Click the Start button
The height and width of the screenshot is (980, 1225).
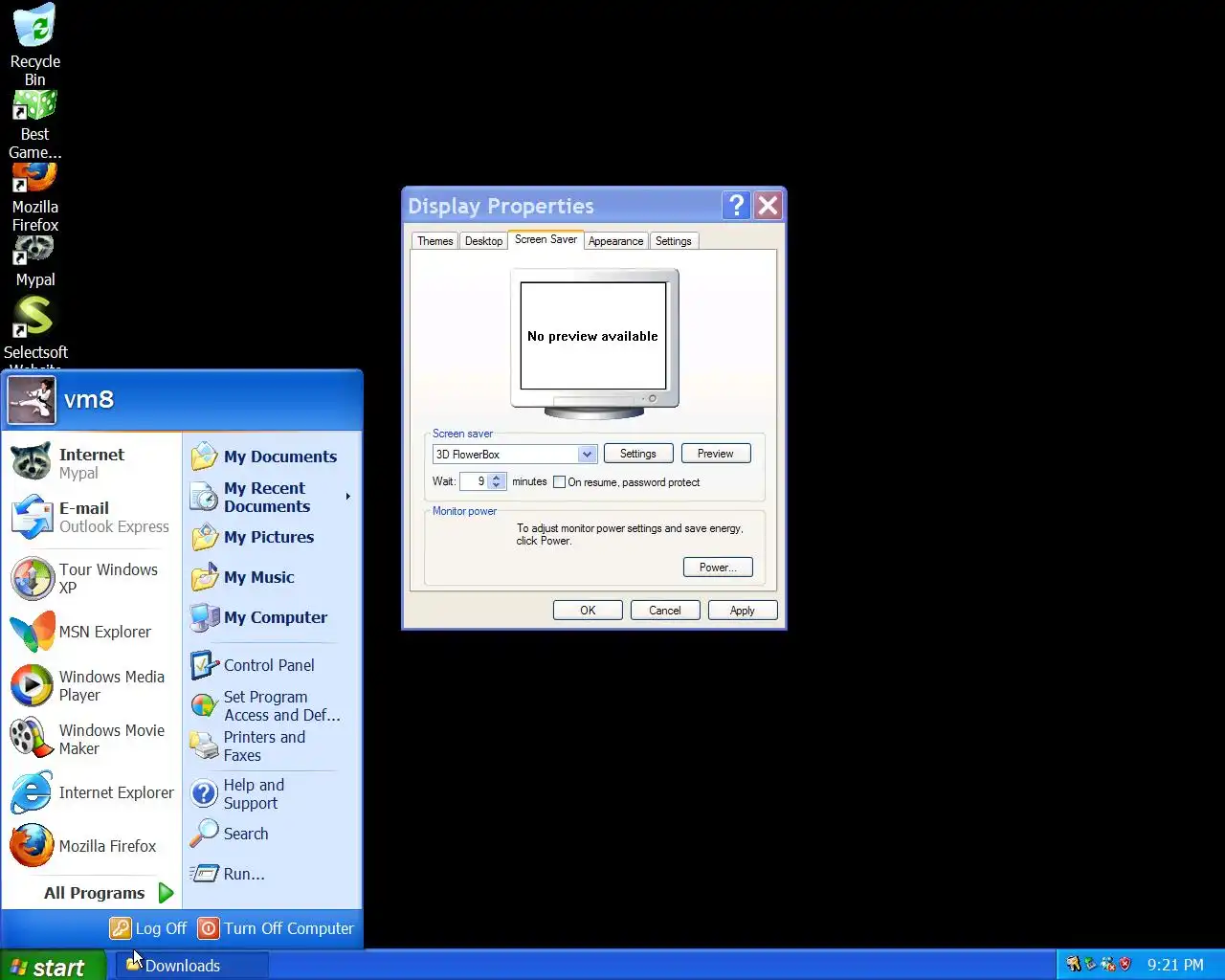pos(52,966)
